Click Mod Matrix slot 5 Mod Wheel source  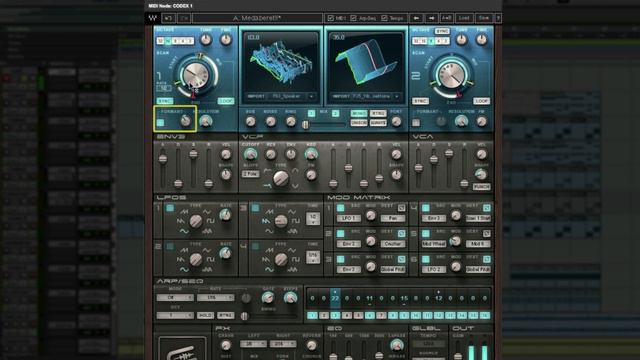(x=433, y=244)
